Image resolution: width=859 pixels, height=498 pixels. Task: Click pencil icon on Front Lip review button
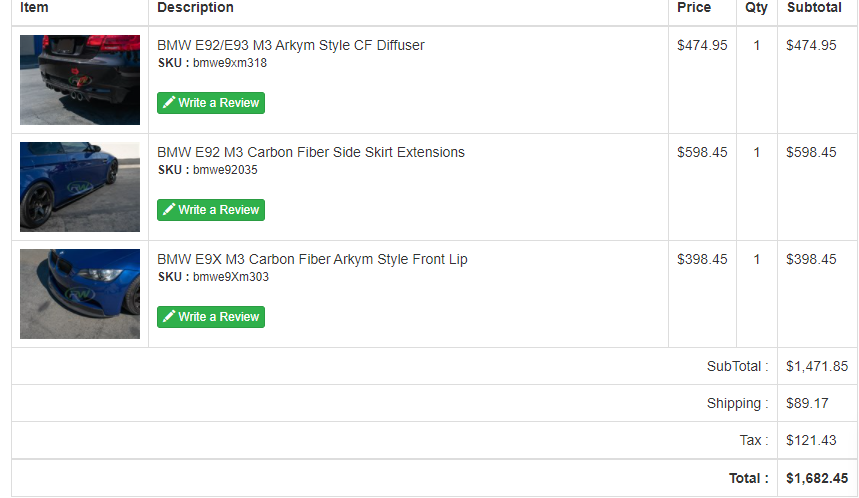pyautogui.click(x=169, y=316)
